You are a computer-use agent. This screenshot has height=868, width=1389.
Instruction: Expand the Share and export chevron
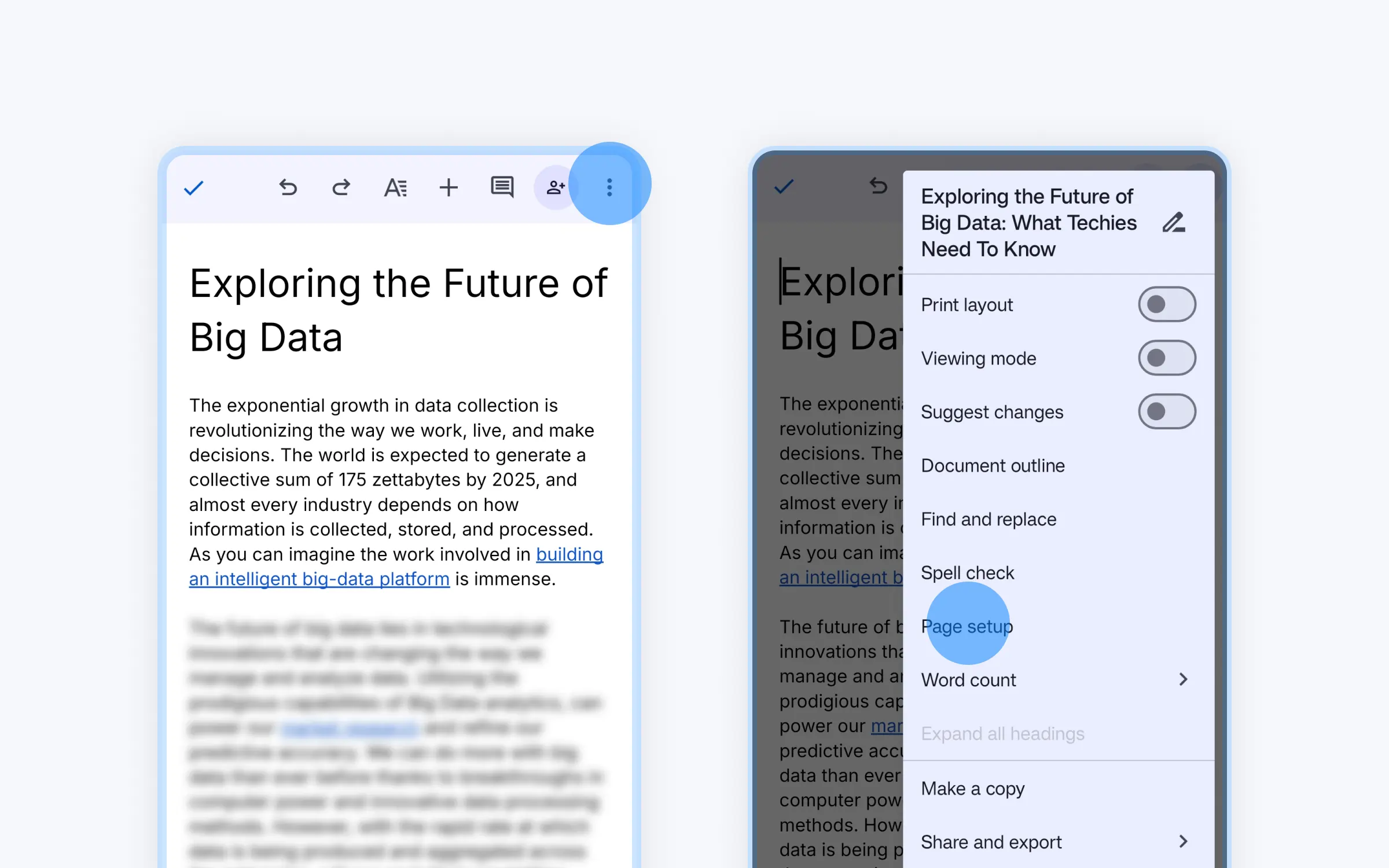1183,841
